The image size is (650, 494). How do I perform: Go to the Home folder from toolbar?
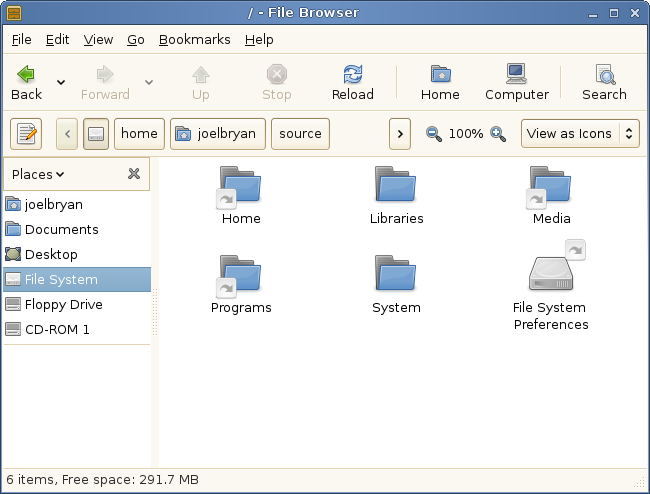(x=440, y=82)
